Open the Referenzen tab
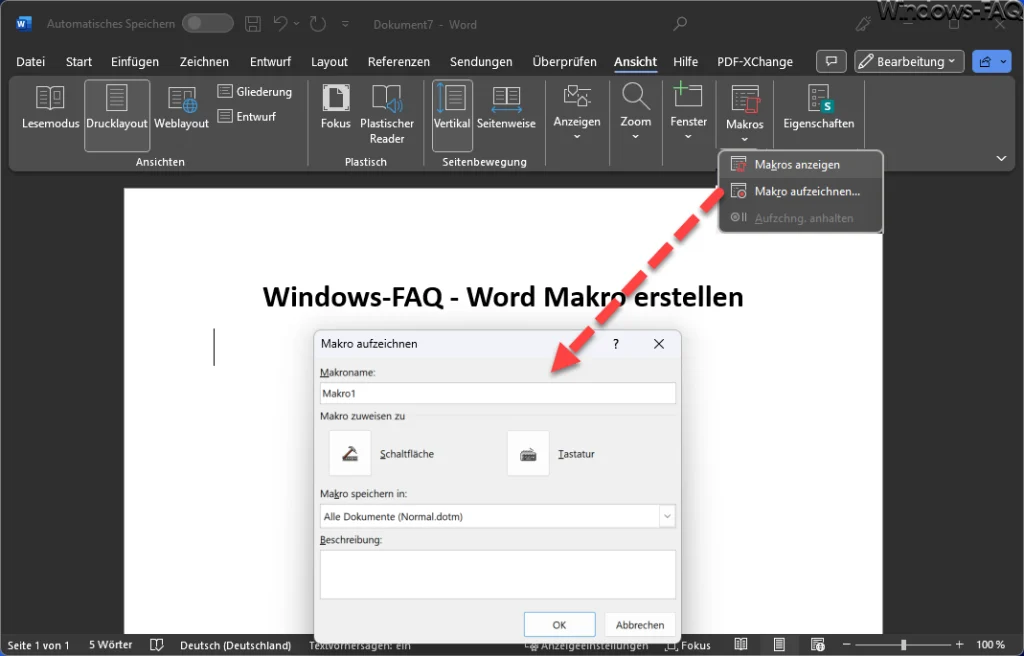The image size is (1024, 656). [x=398, y=61]
